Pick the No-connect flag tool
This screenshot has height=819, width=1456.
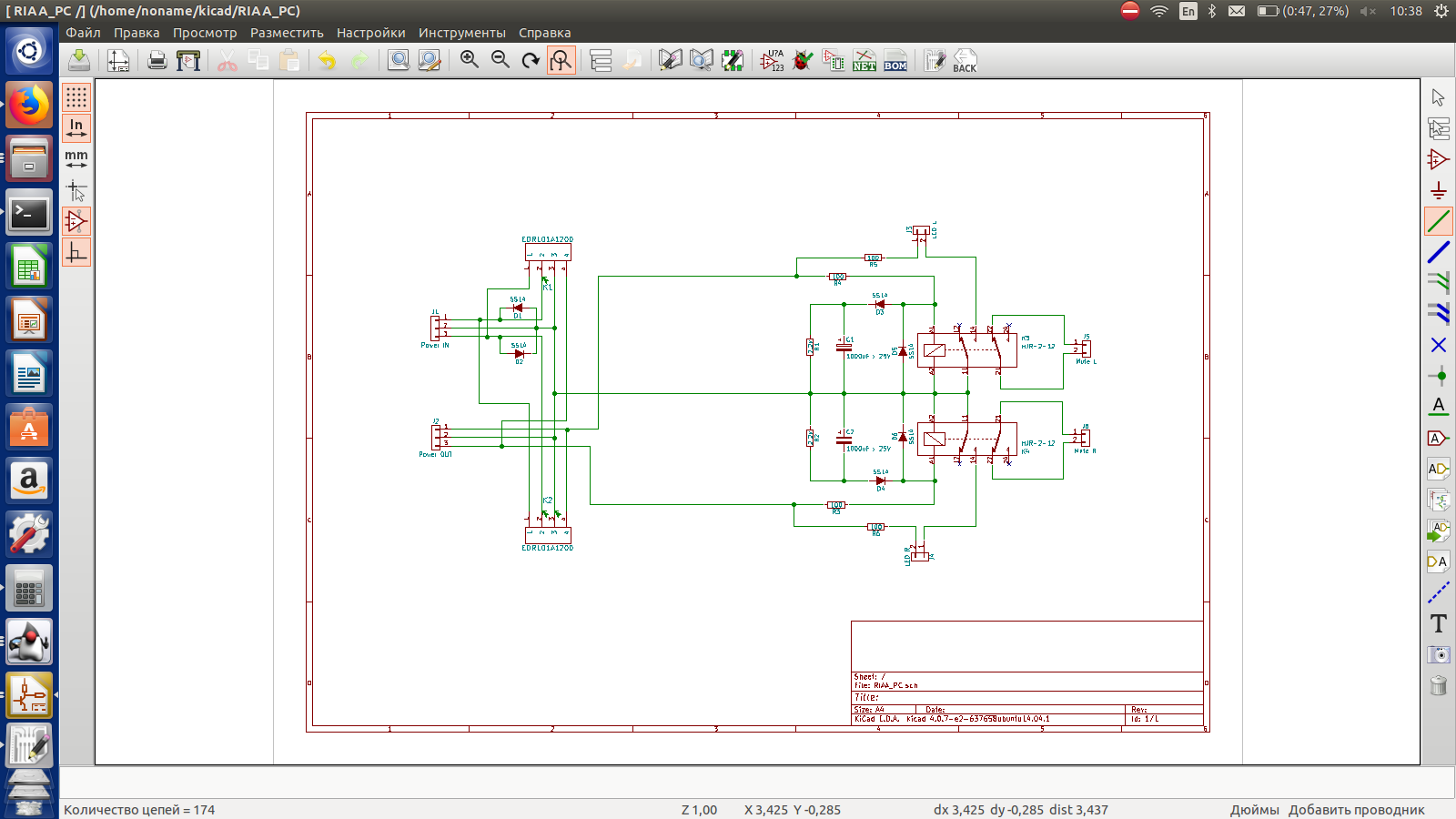[x=1438, y=345]
